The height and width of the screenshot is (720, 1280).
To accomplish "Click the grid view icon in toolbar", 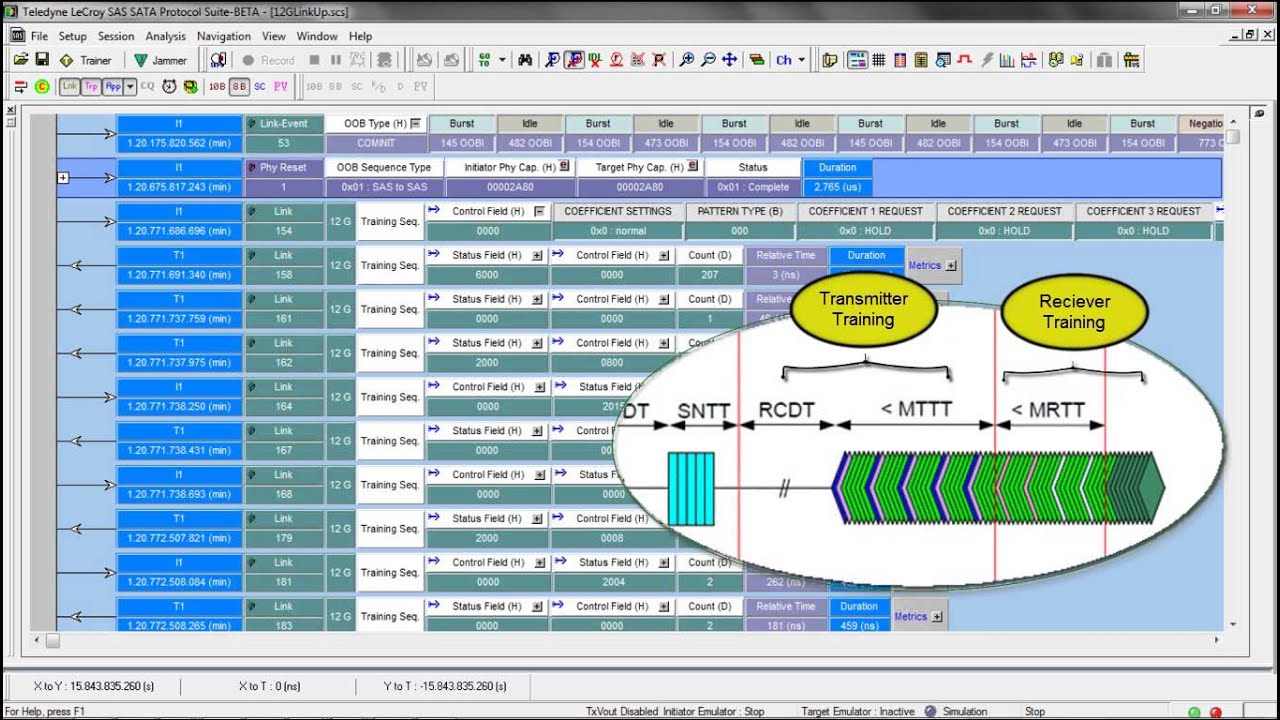I will [878, 60].
